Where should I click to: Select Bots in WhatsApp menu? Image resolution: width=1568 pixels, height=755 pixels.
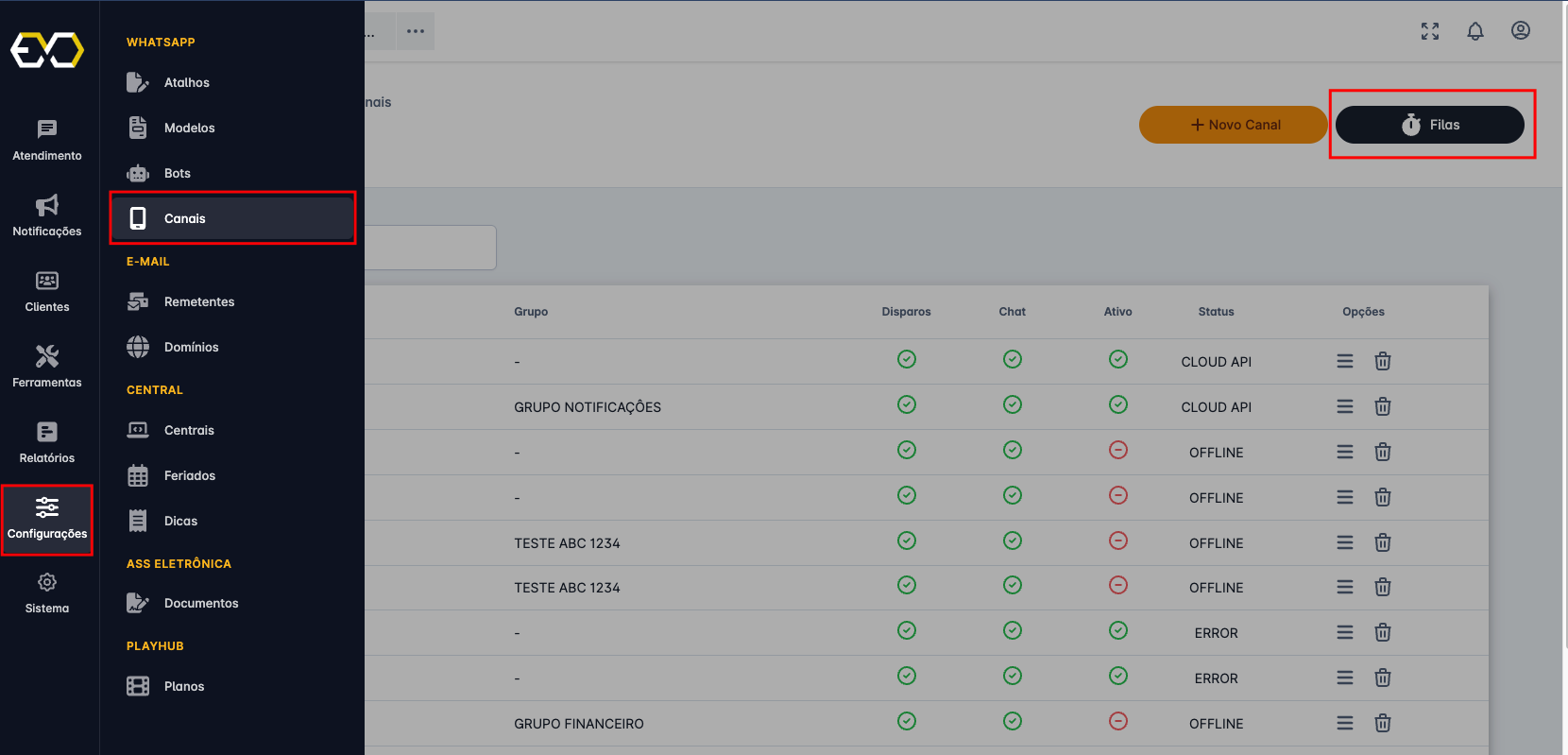(178, 173)
